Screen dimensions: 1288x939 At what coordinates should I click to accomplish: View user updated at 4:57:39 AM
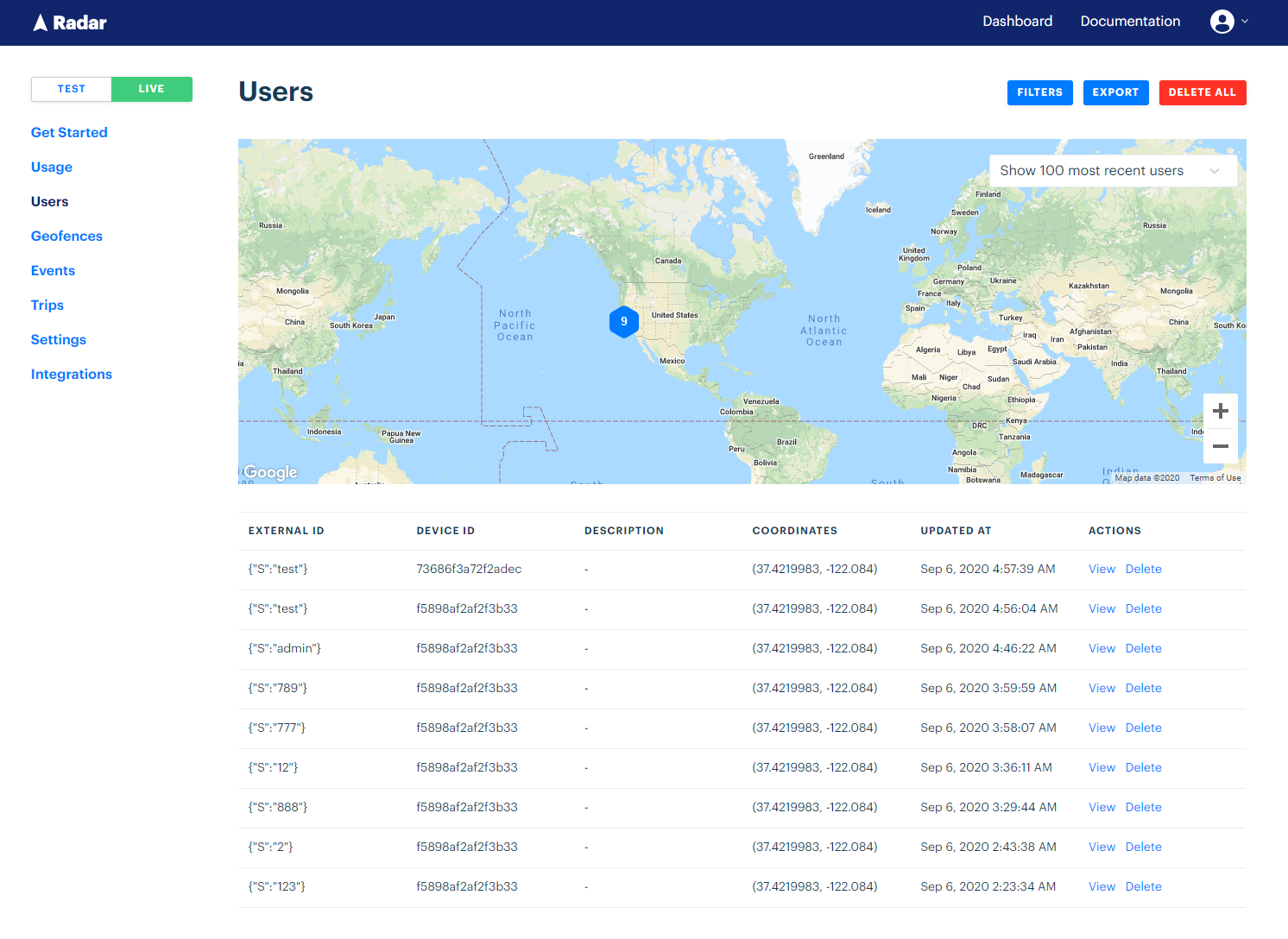(x=1102, y=569)
